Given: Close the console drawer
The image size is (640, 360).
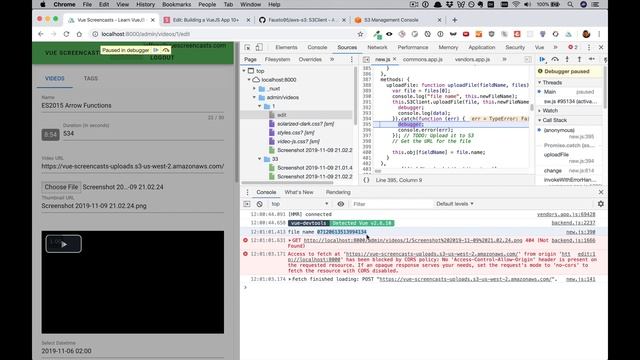Looking at the screenshot, I should point(601,192).
